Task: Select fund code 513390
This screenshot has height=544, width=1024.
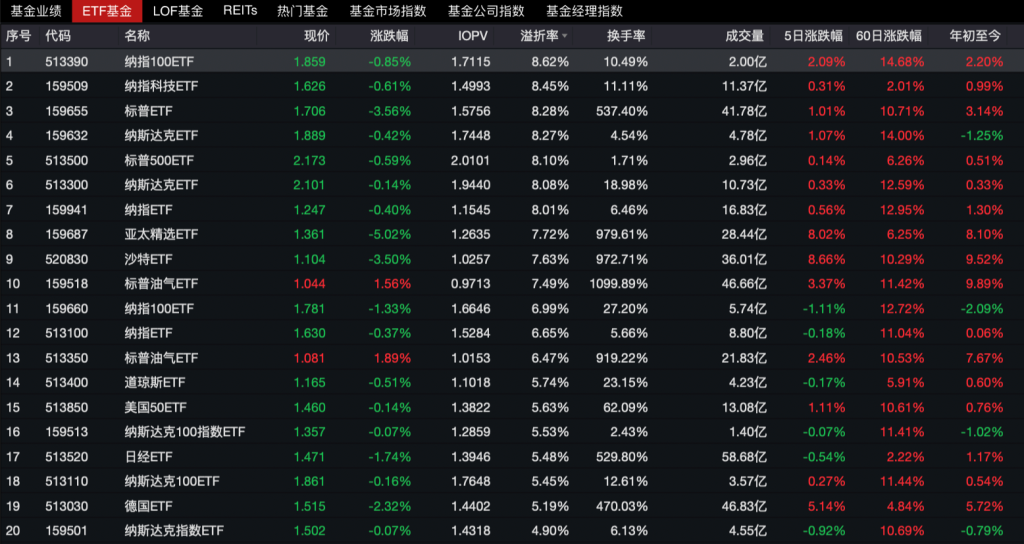Action: (67, 62)
